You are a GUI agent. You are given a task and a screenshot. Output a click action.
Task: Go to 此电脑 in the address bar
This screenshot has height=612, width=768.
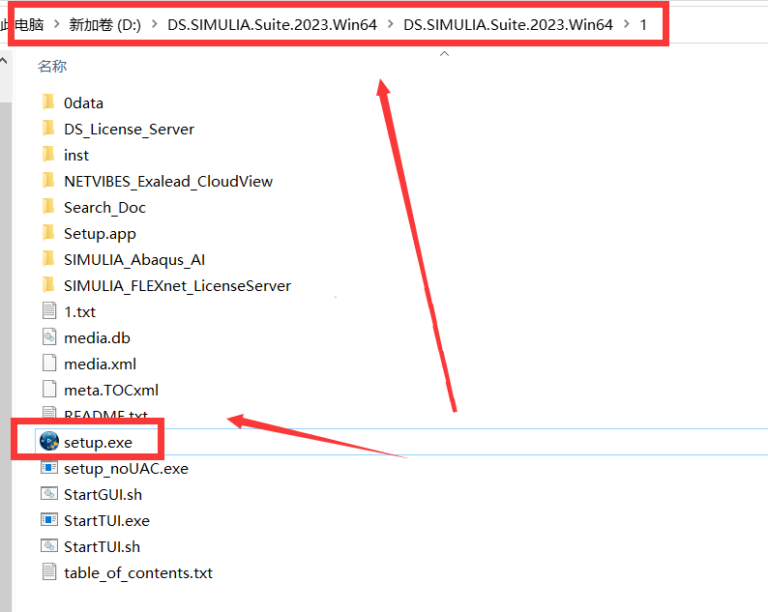[x=23, y=24]
